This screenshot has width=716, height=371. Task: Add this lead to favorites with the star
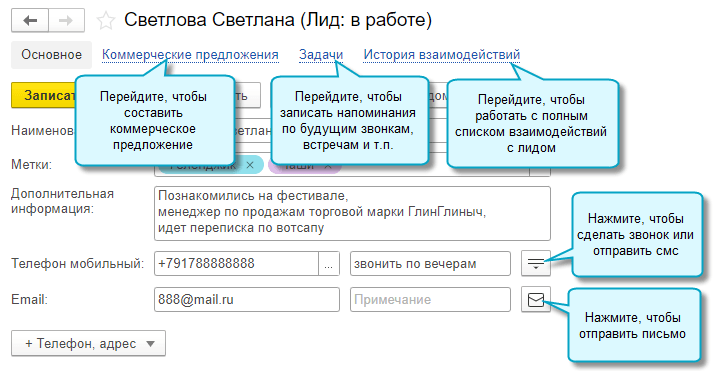106,21
